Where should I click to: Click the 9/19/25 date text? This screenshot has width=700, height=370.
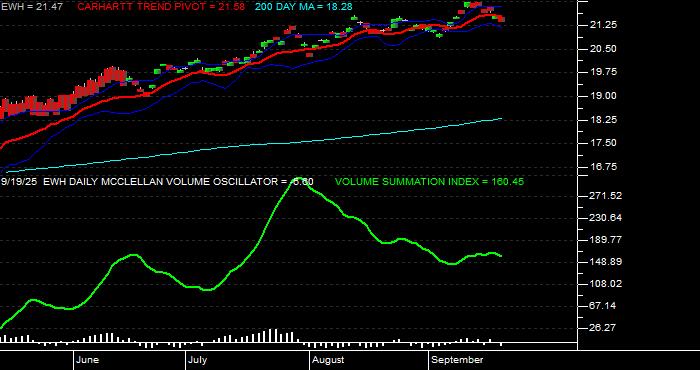coord(19,182)
